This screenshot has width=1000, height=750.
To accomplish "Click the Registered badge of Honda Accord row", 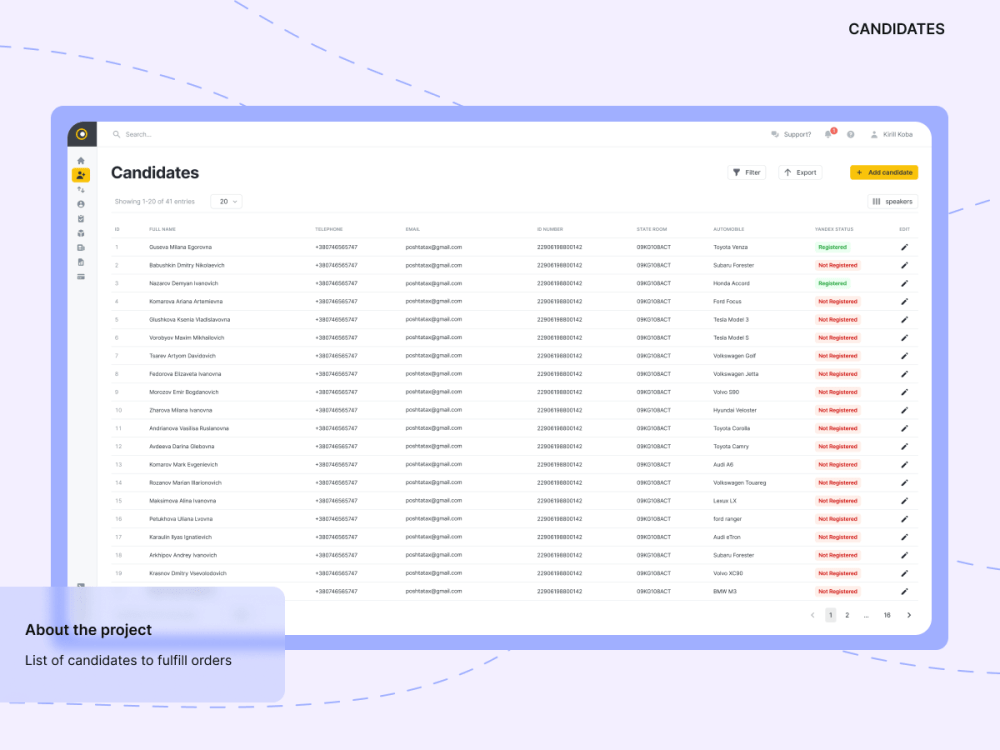I will (832, 283).
